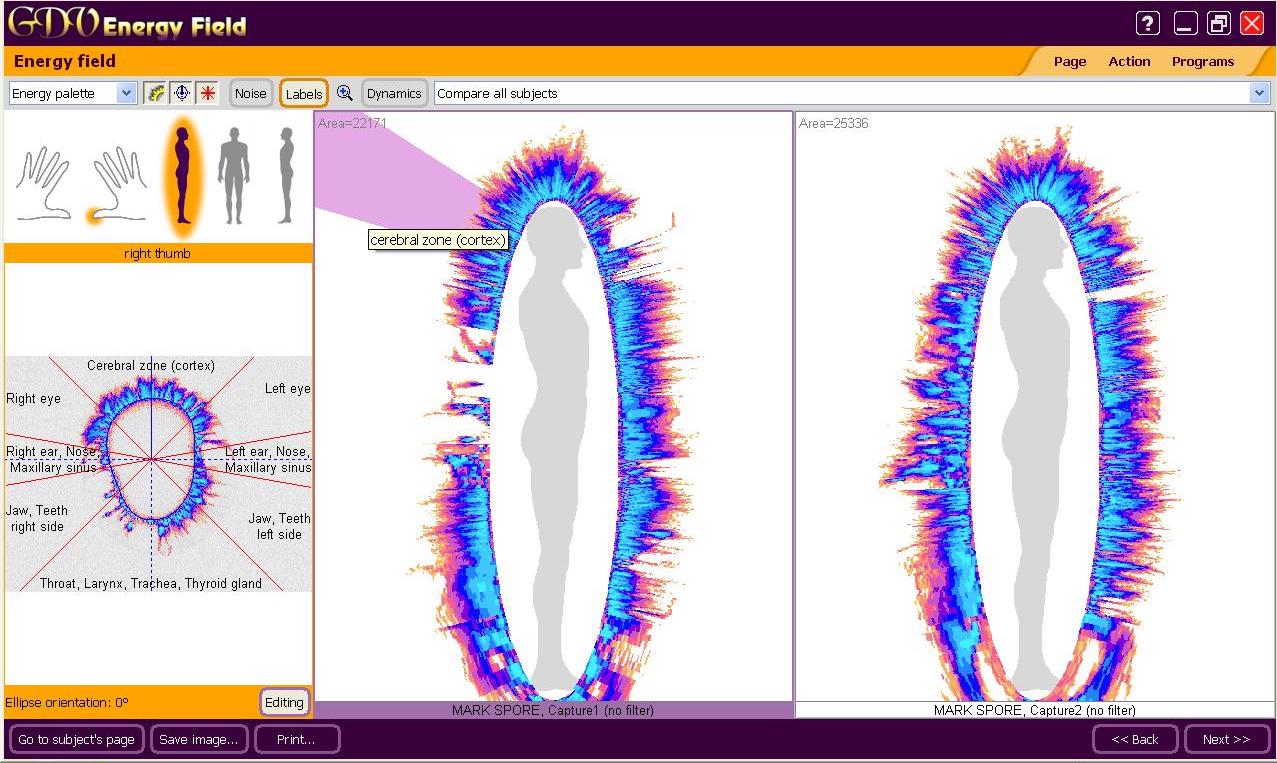The width and height of the screenshot is (1277, 763).
Task: Click the MARK SPORE, Capture2 caption
Action: tap(1034, 710)
